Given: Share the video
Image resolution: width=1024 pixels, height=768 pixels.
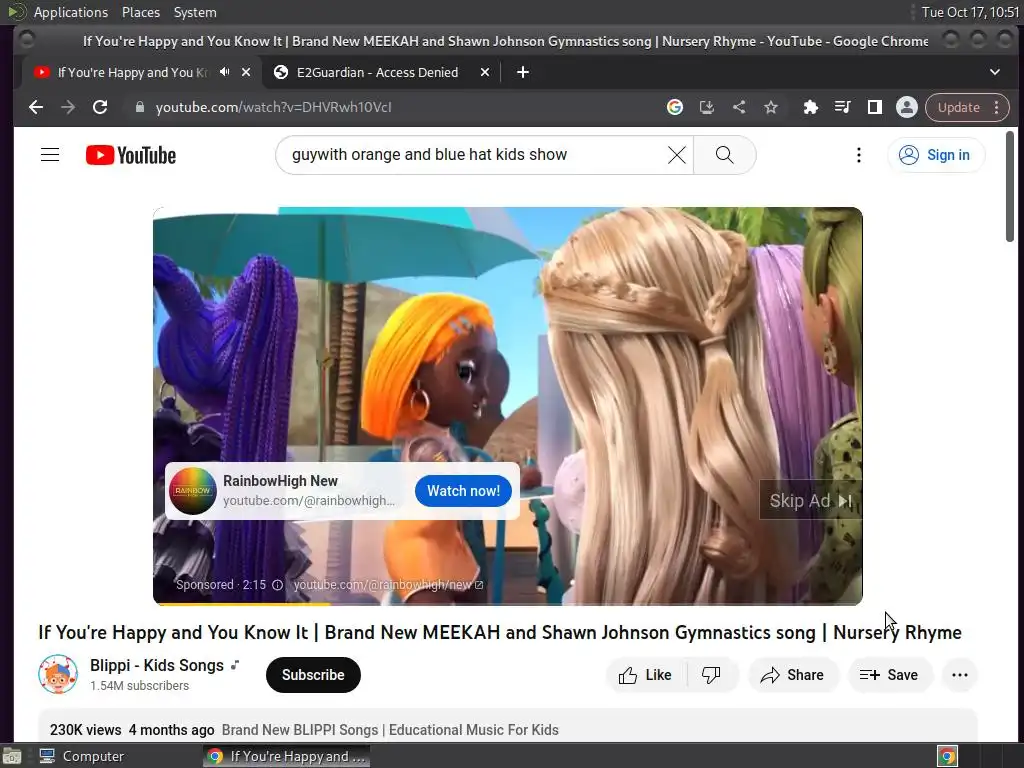Looking at the screenshot, I should pos(792,675).
